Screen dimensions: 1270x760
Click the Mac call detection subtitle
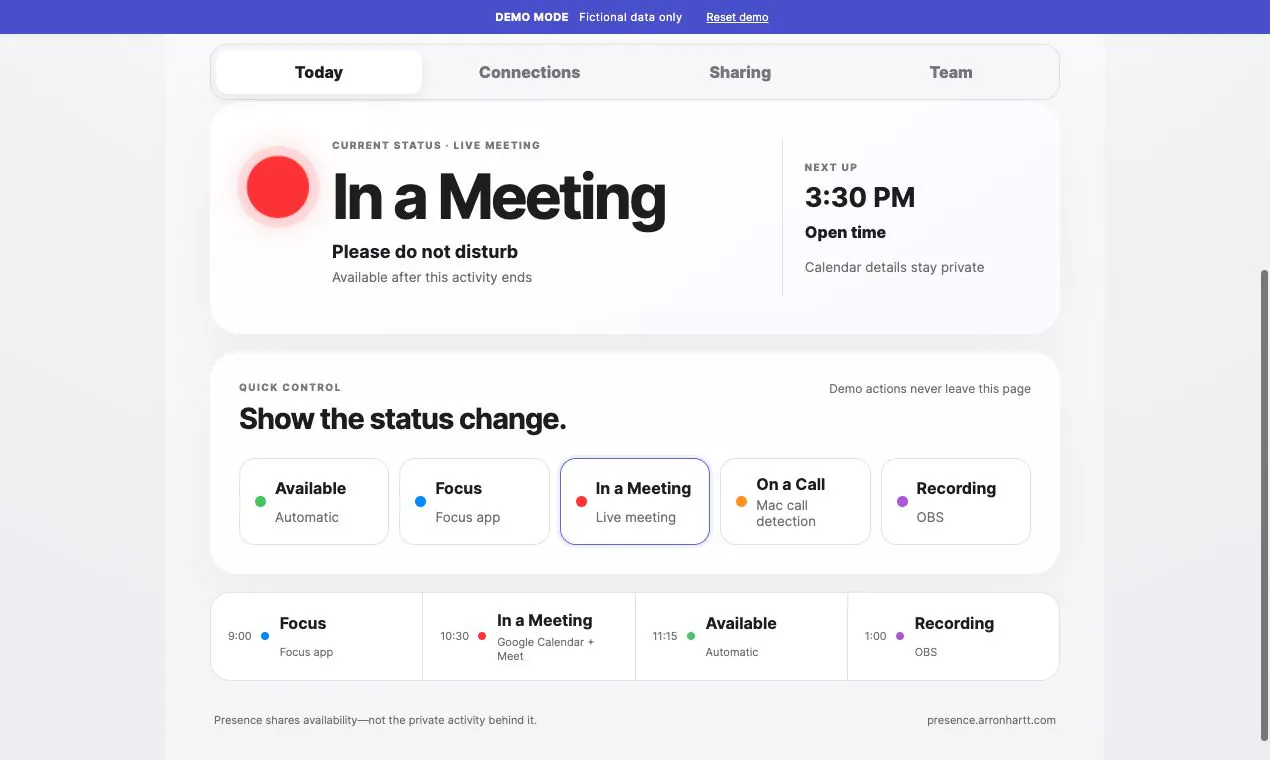786,513
